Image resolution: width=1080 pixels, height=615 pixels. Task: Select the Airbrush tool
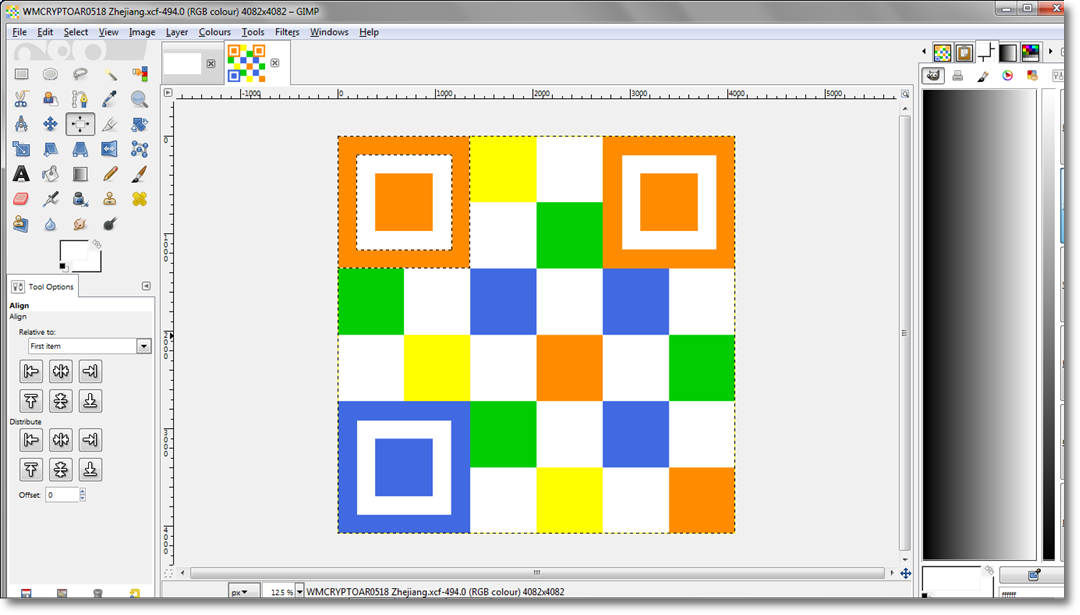click(x=50, y=199)
